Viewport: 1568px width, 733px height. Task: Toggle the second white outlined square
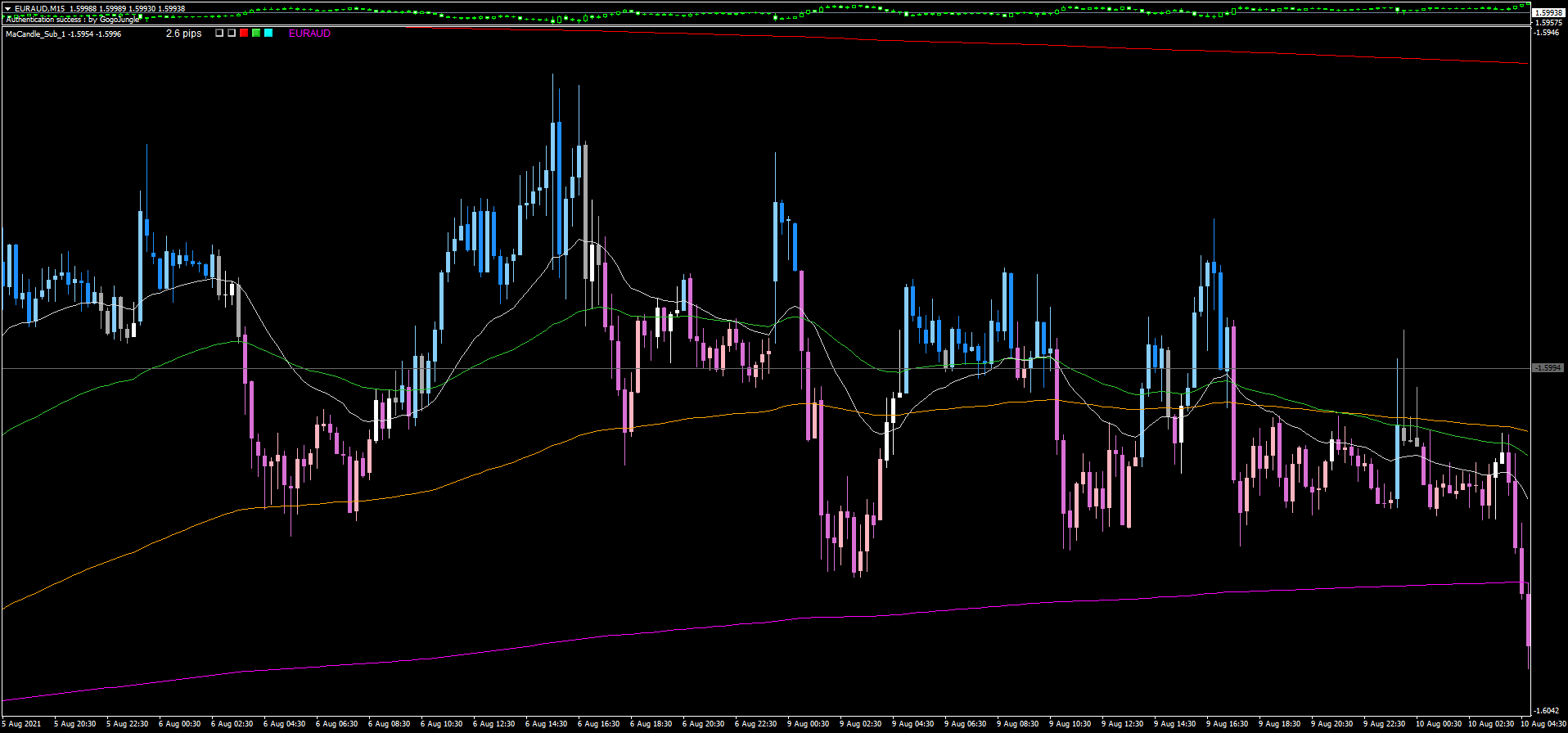pyautogui.click(x=232, y=34)
